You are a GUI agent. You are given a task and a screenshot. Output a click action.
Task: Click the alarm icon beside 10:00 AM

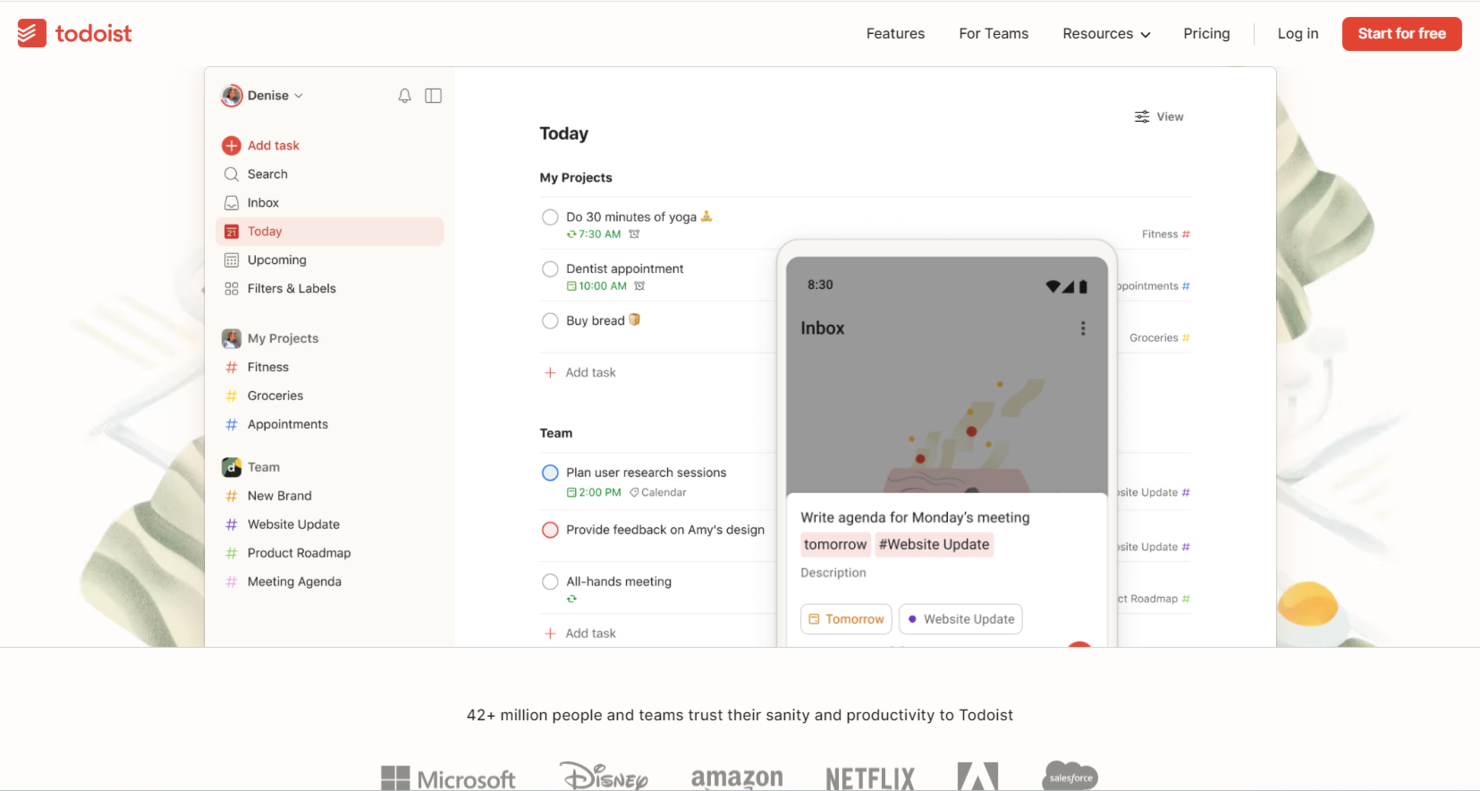coord(639,286)
